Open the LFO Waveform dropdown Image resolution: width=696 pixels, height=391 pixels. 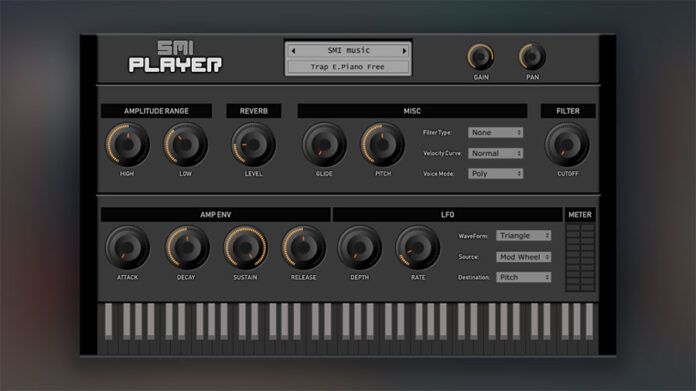point(524,236)
